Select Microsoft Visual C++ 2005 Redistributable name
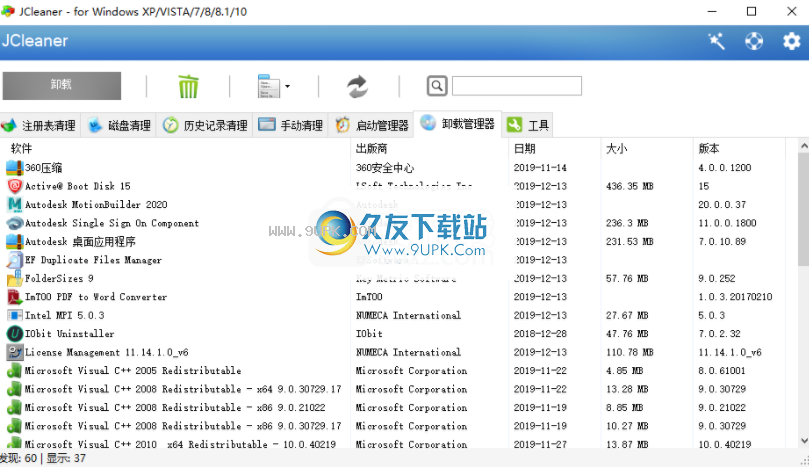This screenshot has height=467, width=809. click(133, 371)
